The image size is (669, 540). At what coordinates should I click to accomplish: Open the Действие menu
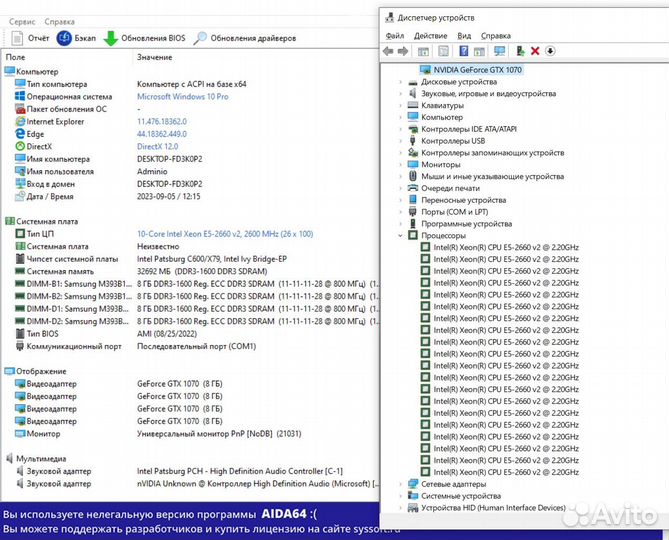pyautogui.click(x=430, y=36)
